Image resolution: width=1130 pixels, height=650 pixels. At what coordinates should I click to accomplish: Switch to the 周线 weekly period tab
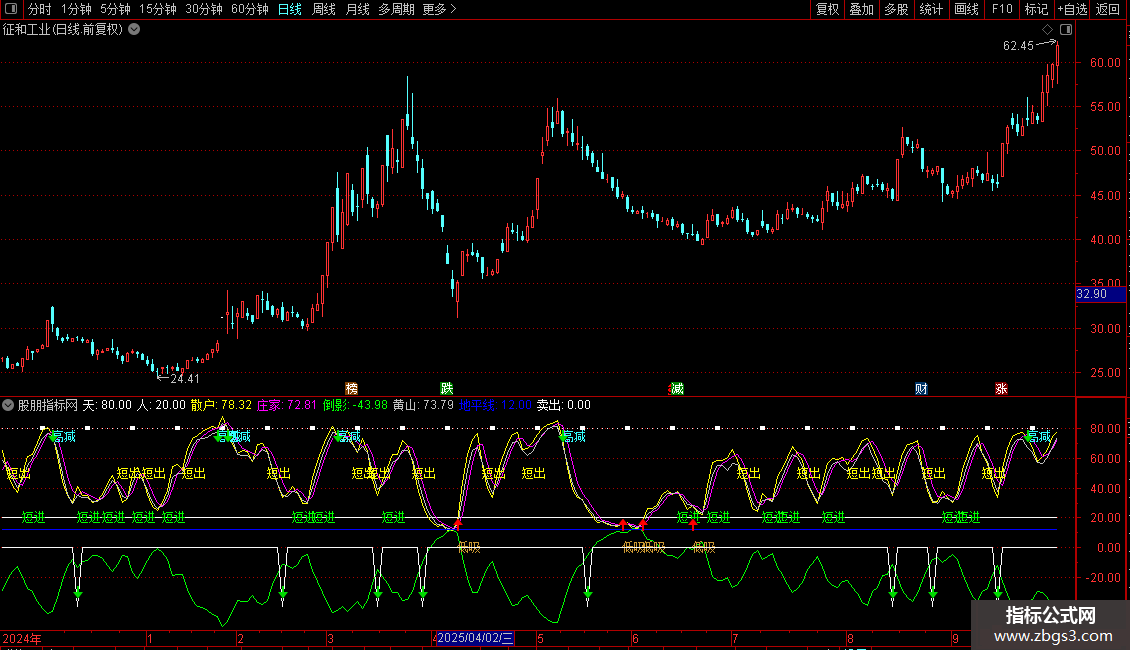click(323, 9)
